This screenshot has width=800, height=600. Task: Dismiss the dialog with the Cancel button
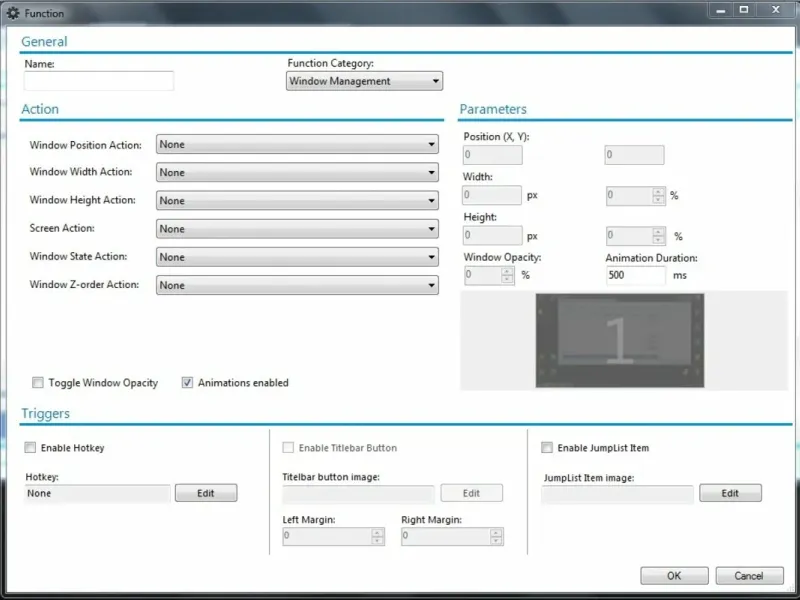[x=749, y=576]
